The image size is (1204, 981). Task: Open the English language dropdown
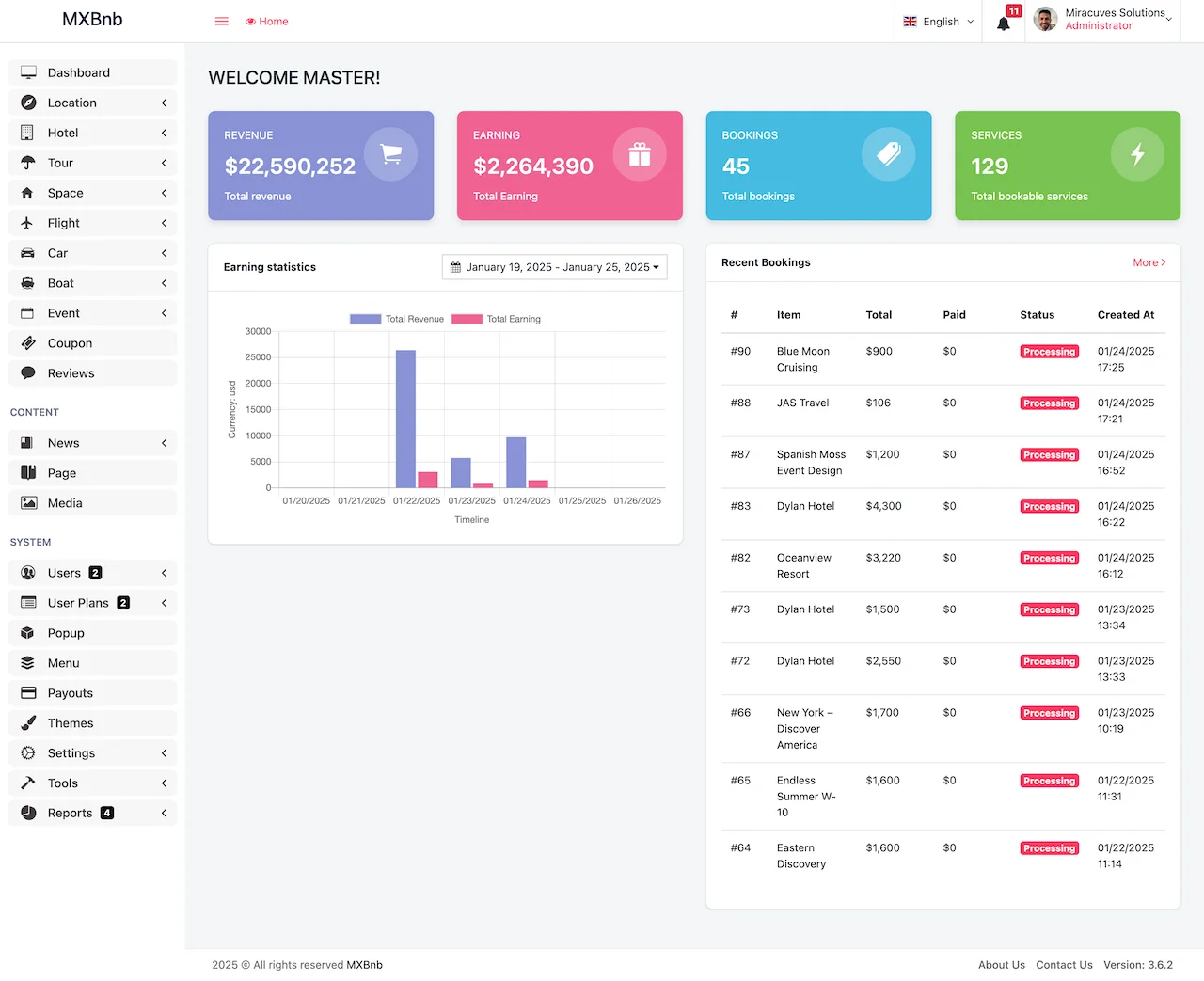tap(938, 22)
